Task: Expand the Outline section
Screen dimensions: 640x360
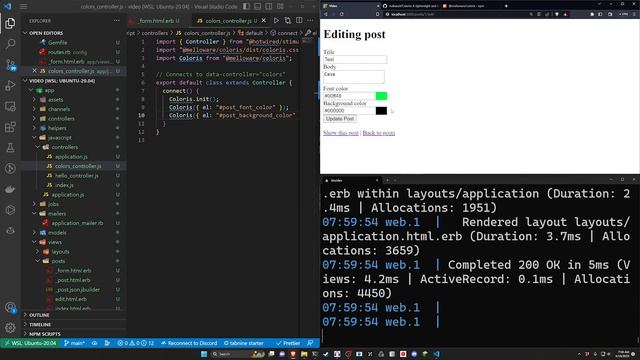Action: tap(39, 315)
